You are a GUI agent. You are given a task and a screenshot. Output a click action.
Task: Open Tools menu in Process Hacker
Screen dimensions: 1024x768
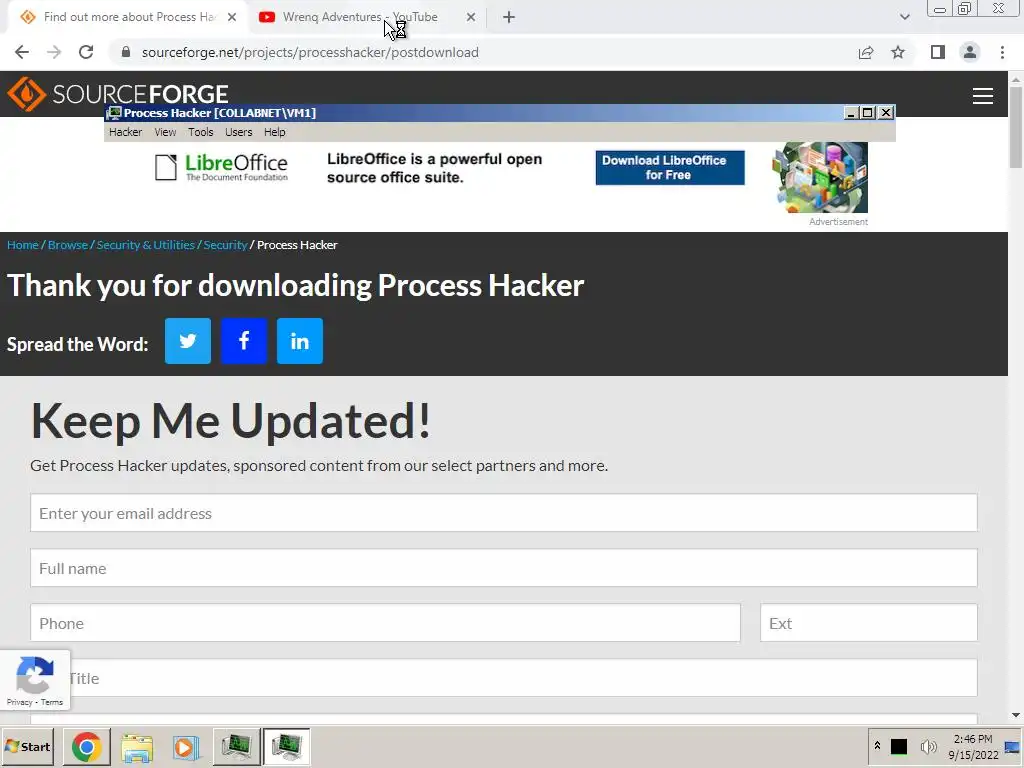pyautogui.click(x=200, y=132)
